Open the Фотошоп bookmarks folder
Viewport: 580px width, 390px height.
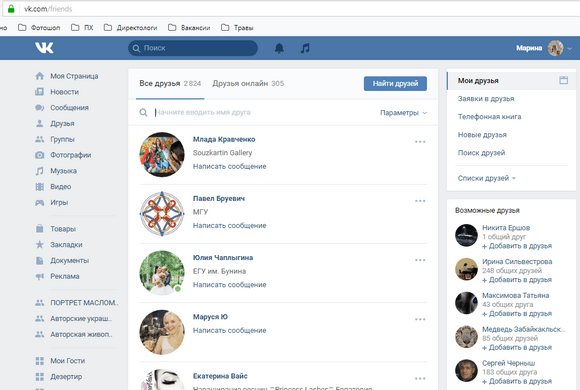coord(39,27)
